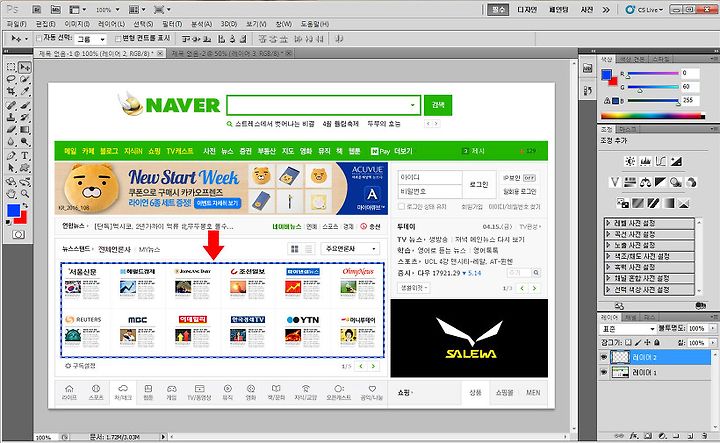The height and width of the screenshot is (443, 720).
Task: Add a Color Balance adjustment
Action: 645,182
